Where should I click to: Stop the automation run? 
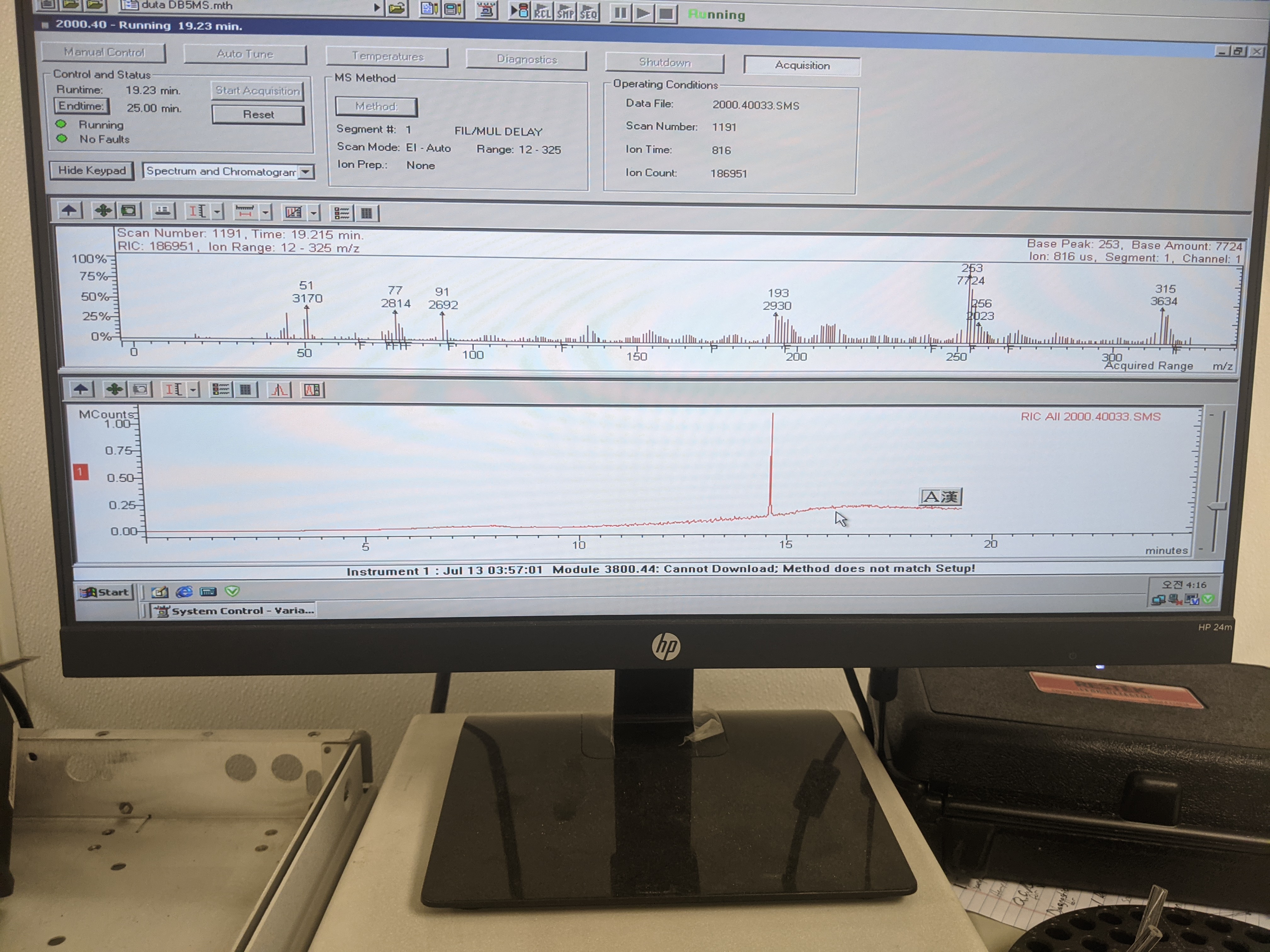click(x=666, y=14)
